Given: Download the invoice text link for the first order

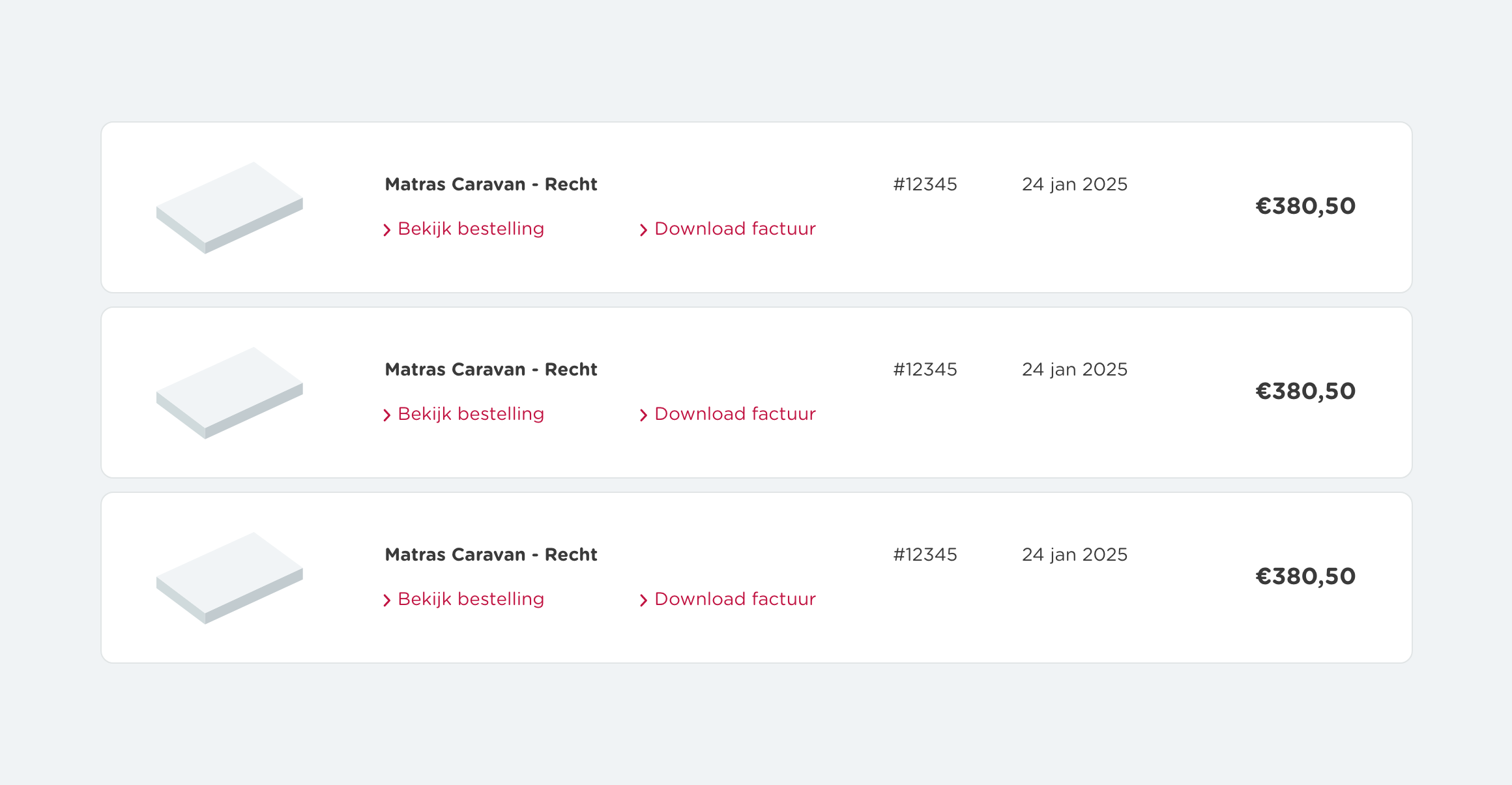Looking at the screenshot, I should [x=735, y=229].
